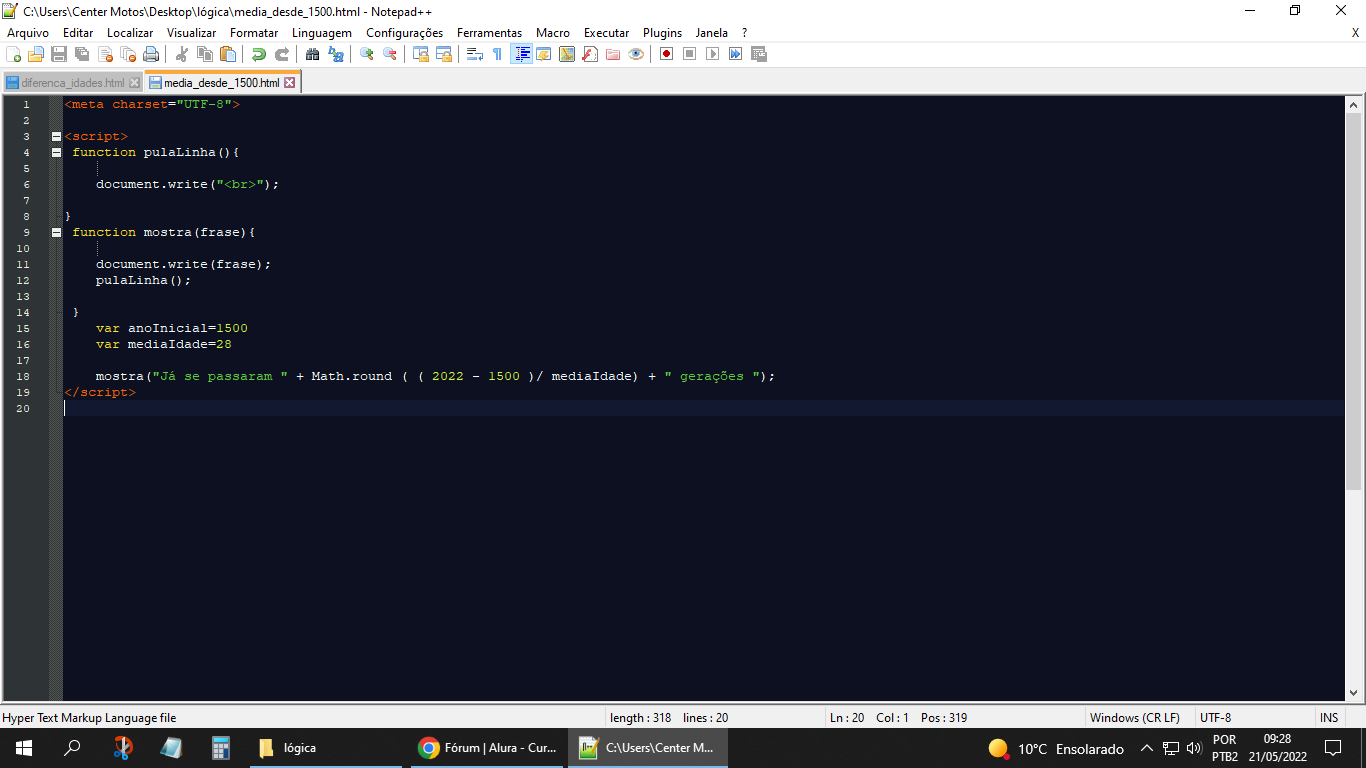
Task: Start macro recording with the red dot
Action: pyautogui.click(x=666, y=54)
